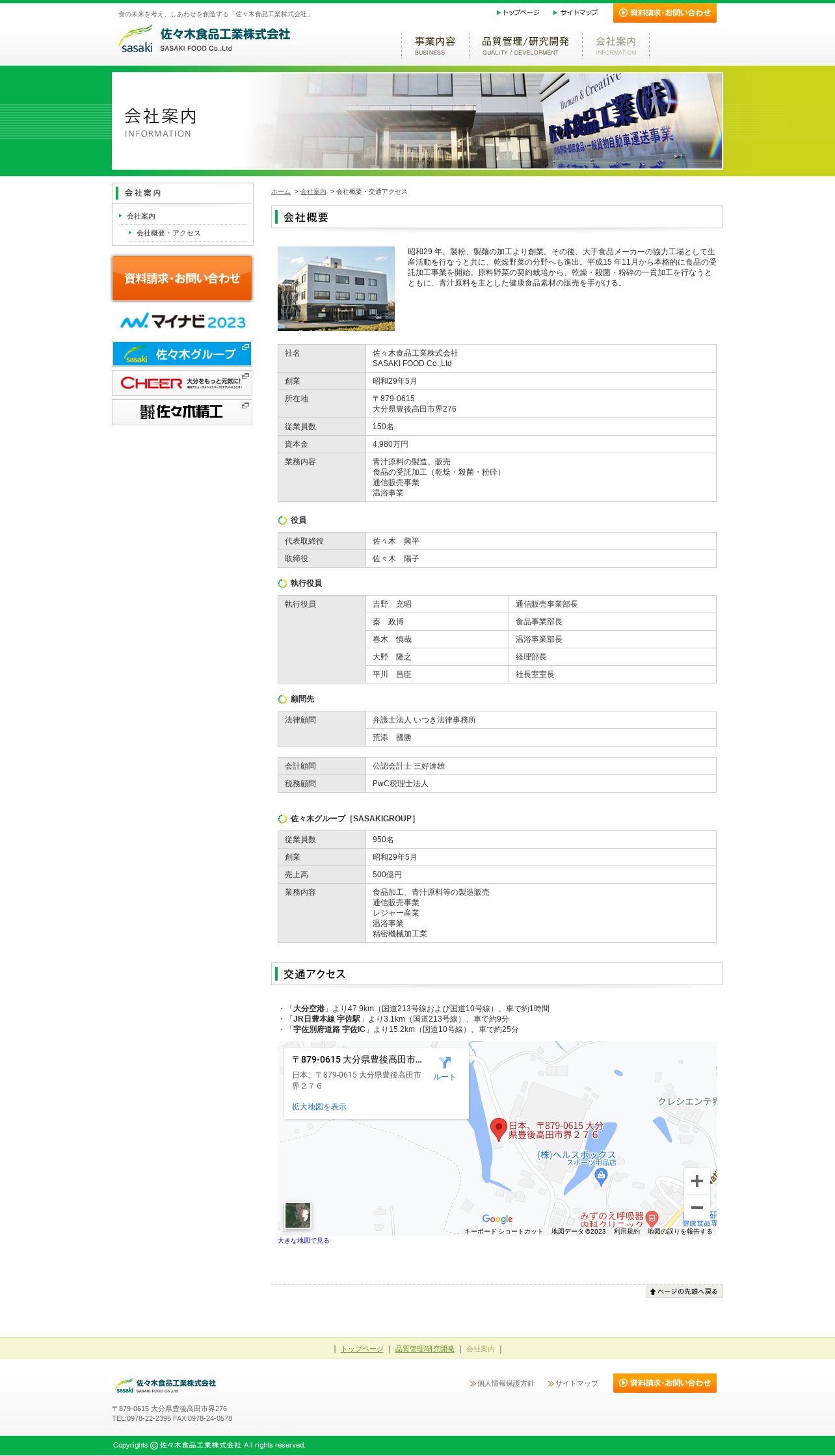This screenshot has height=1456, width=835.
Task: Open the サイトマップ link in top bar
Action: (x=576, y=12)
